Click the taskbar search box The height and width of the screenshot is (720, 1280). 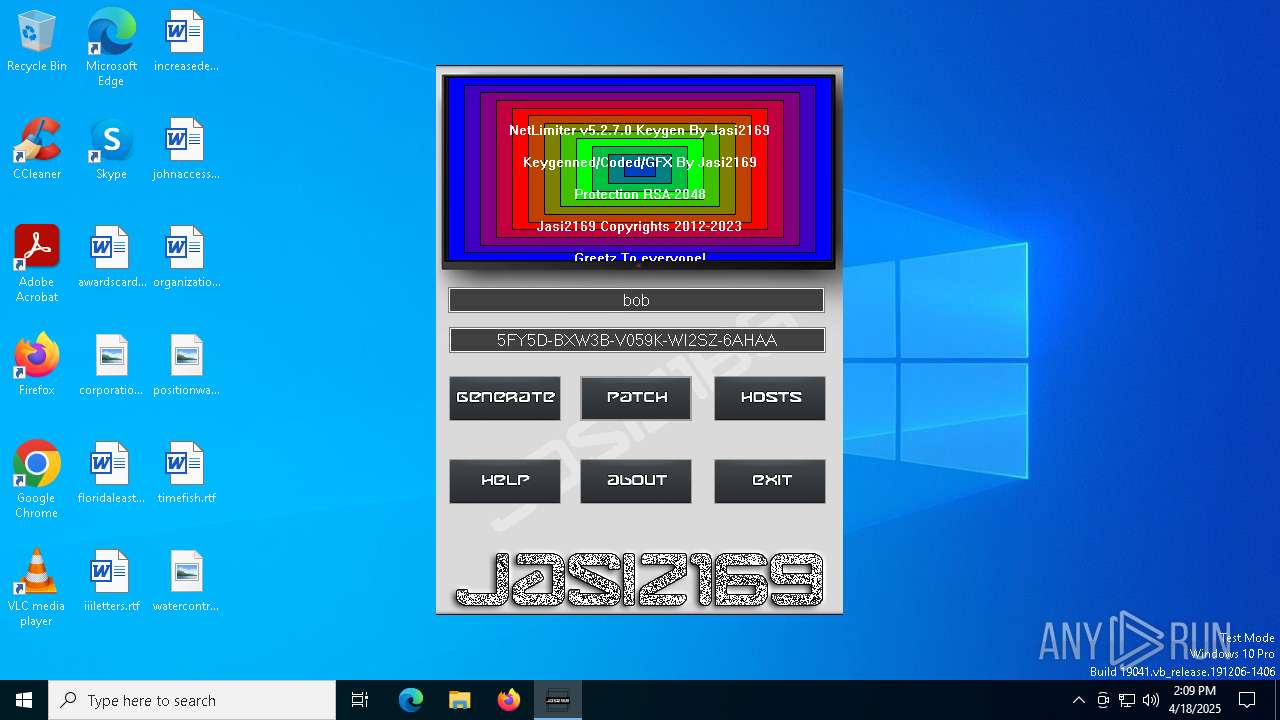tap(192, 700)
